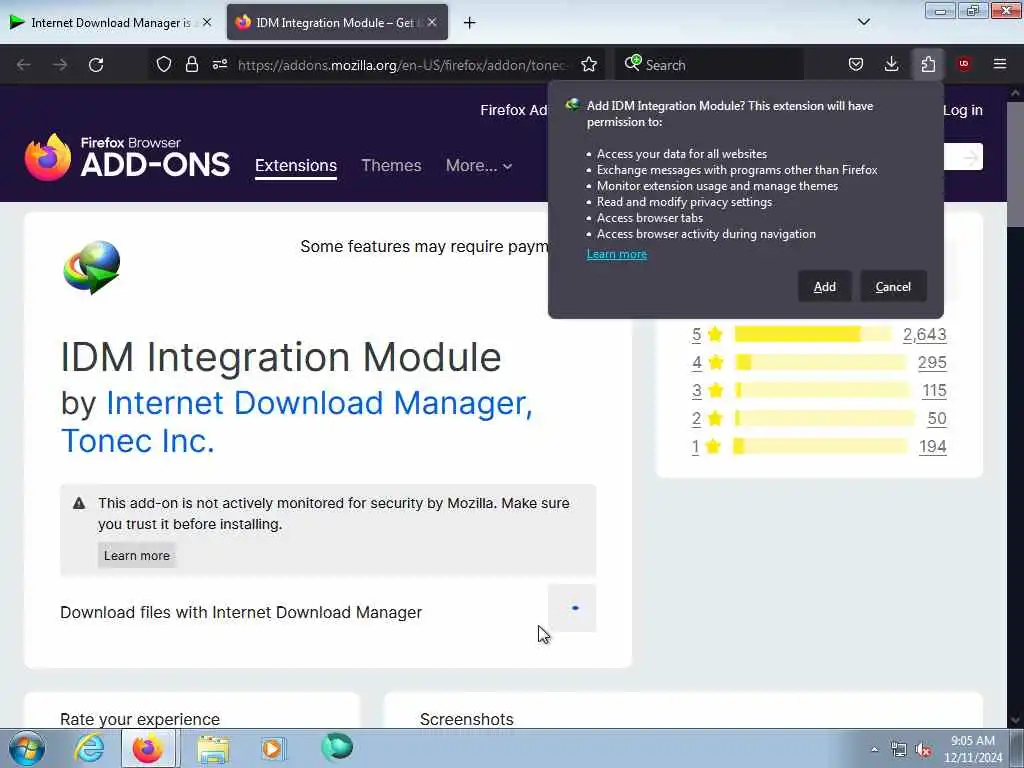The height and width of the screenshot is (768, 1024).
Task: Open the tracking protection shield icon
Action: pyautogui.click(x=164, y=65)
